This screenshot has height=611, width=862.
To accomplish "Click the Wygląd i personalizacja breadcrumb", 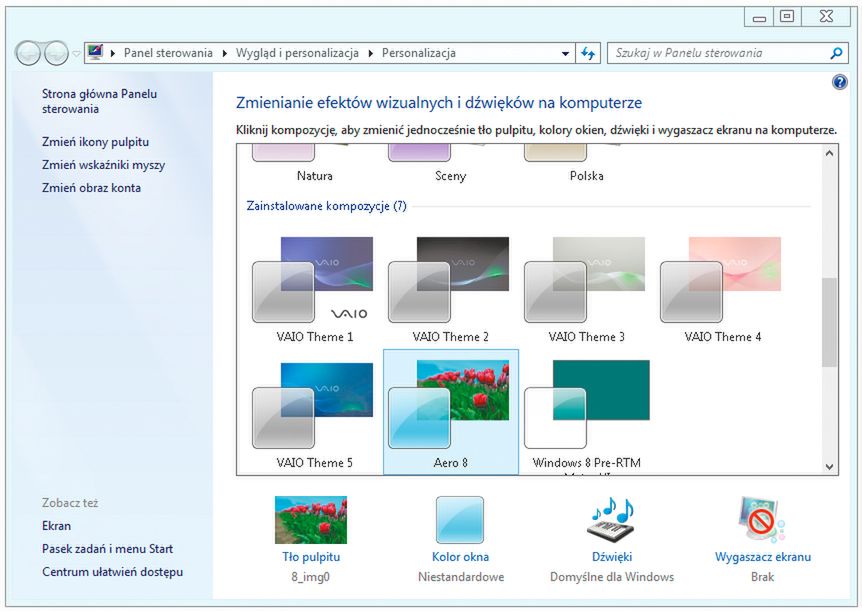I will pos(297,53).
